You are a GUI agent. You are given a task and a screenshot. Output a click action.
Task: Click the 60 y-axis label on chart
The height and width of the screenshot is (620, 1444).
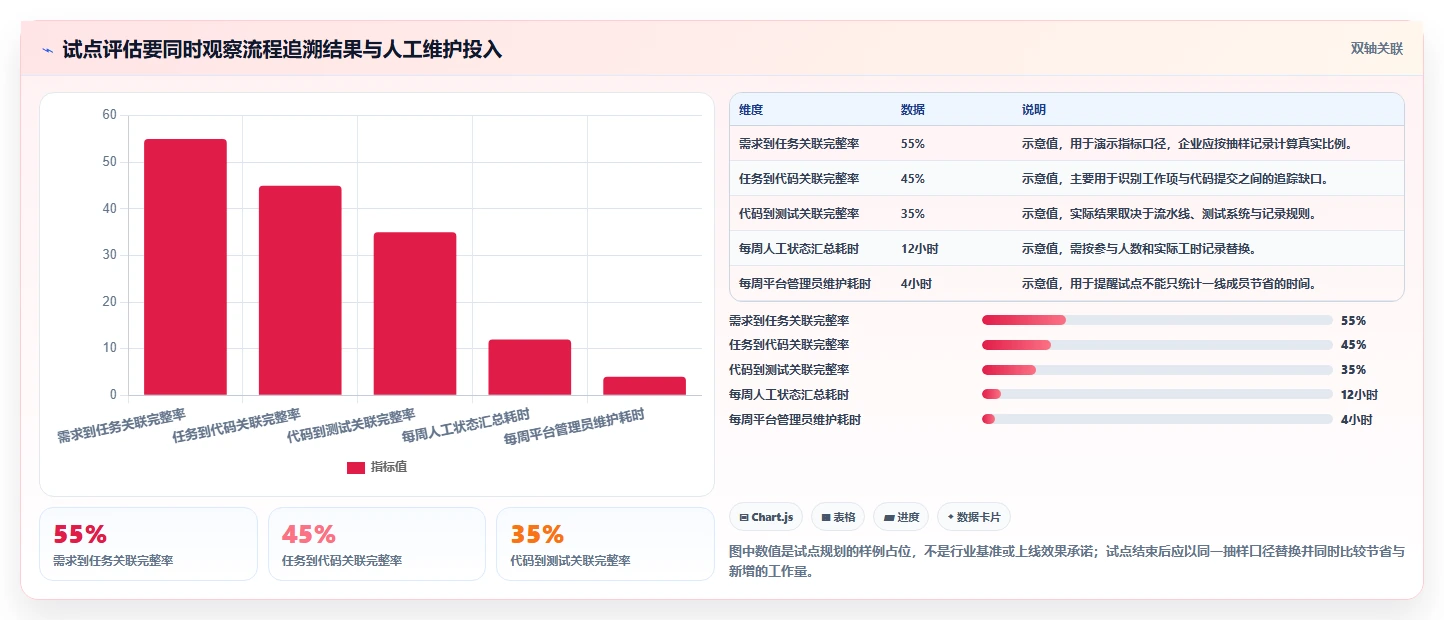(x=110, y=115)
